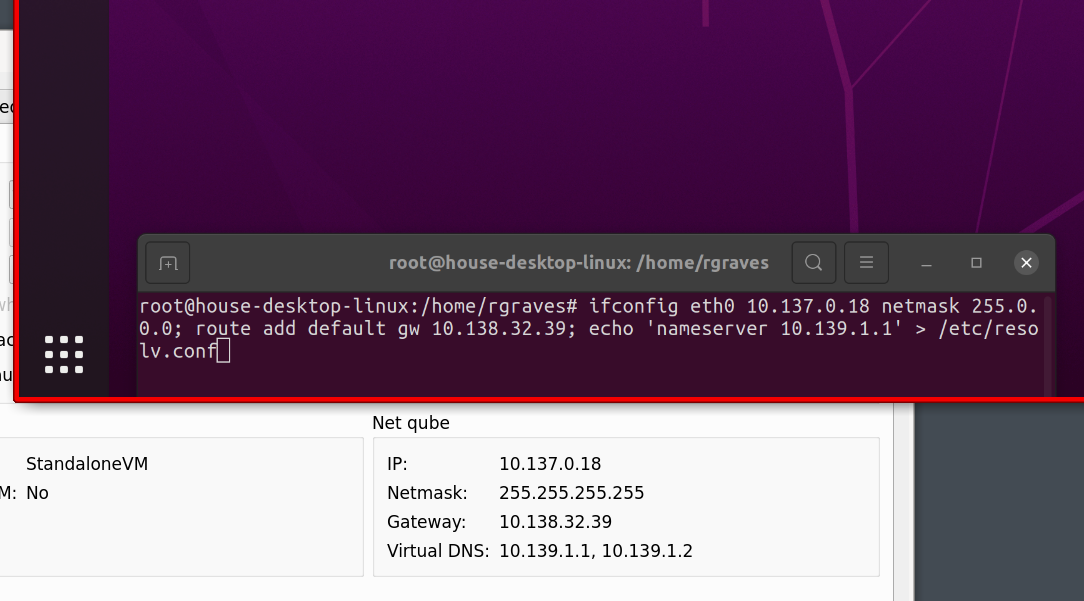Click the Gateway 10.138.32.39 value
Screen dimensions: 1084x601
click(555, 522)
